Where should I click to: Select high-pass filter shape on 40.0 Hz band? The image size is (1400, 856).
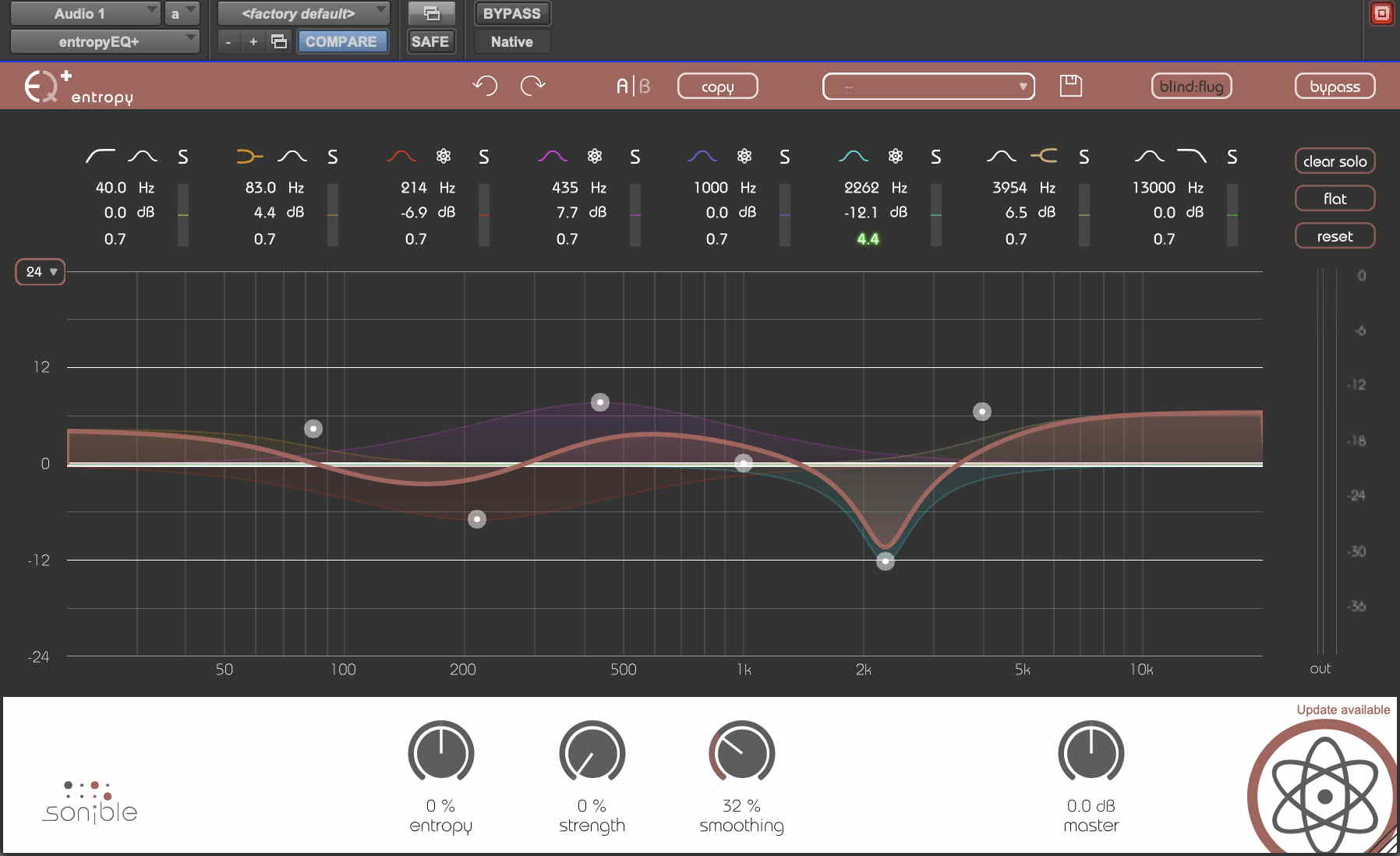coord(100,156)
